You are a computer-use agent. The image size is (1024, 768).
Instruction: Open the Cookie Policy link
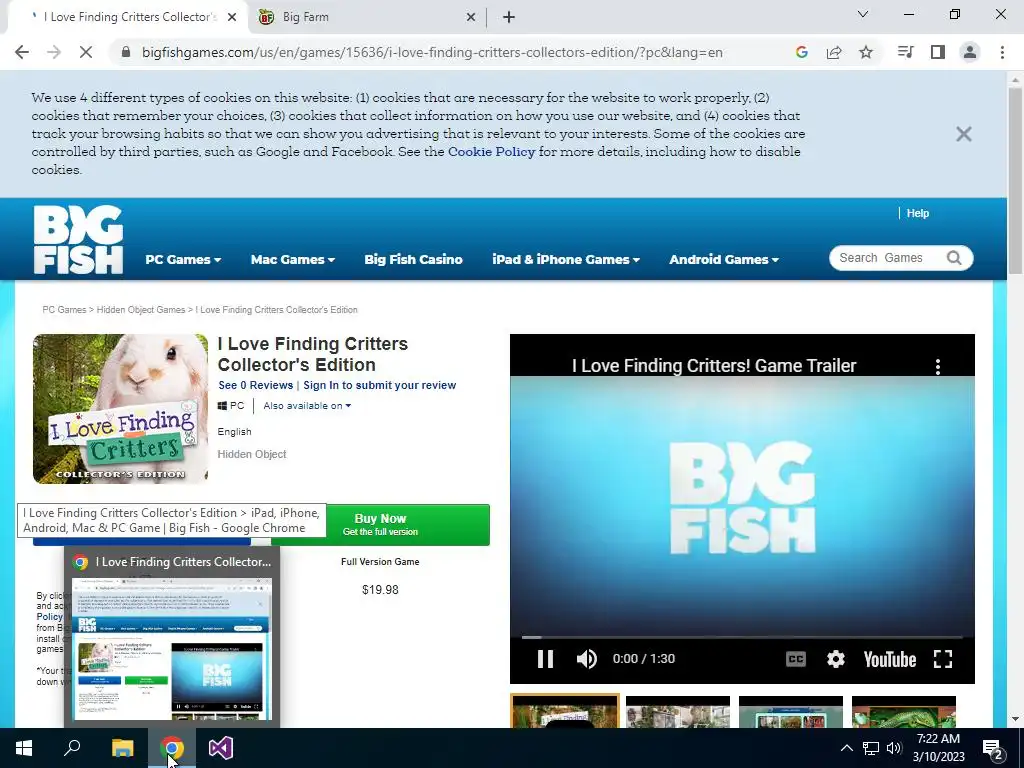click(491, 152)
